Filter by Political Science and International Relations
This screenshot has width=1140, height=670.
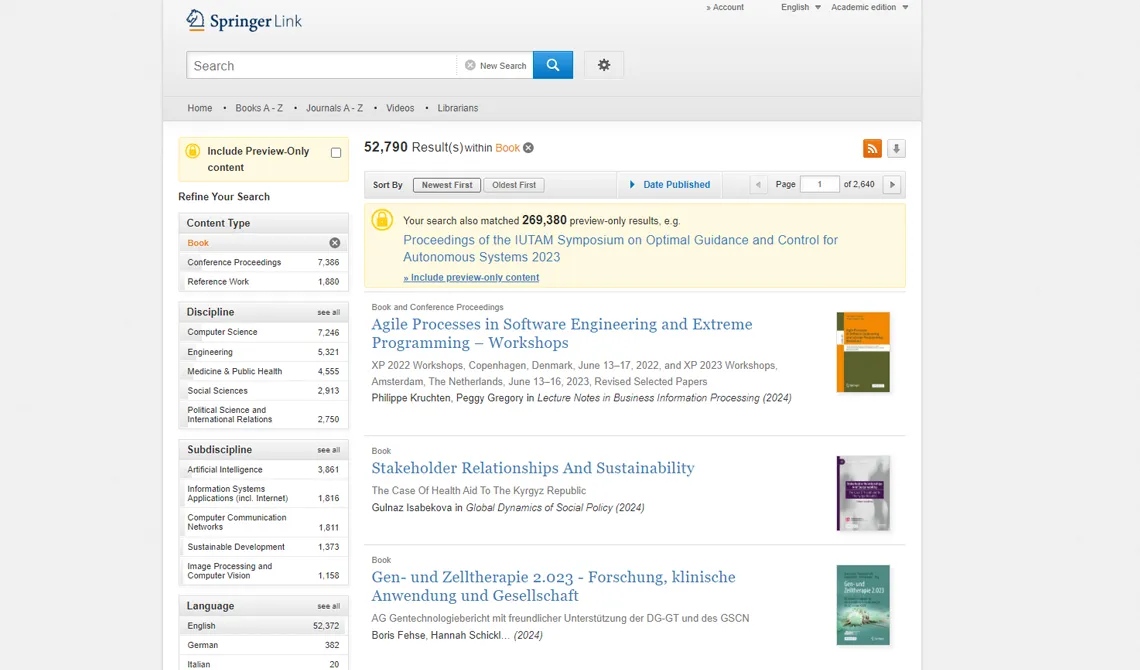pos(263,414)
